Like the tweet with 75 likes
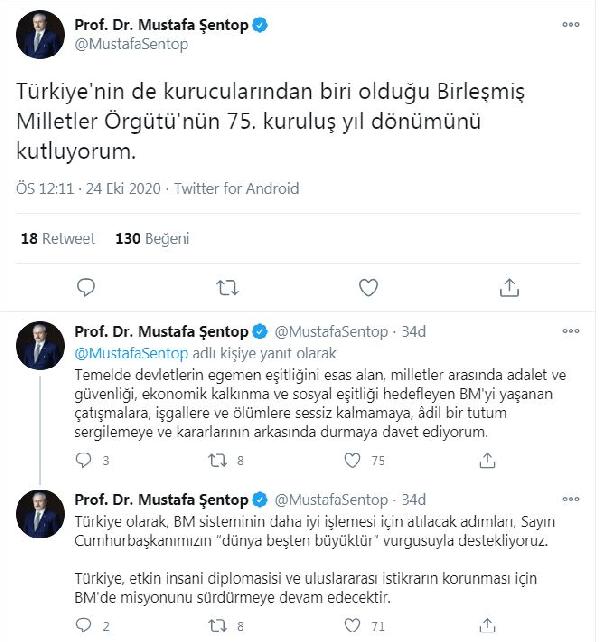 353,461
